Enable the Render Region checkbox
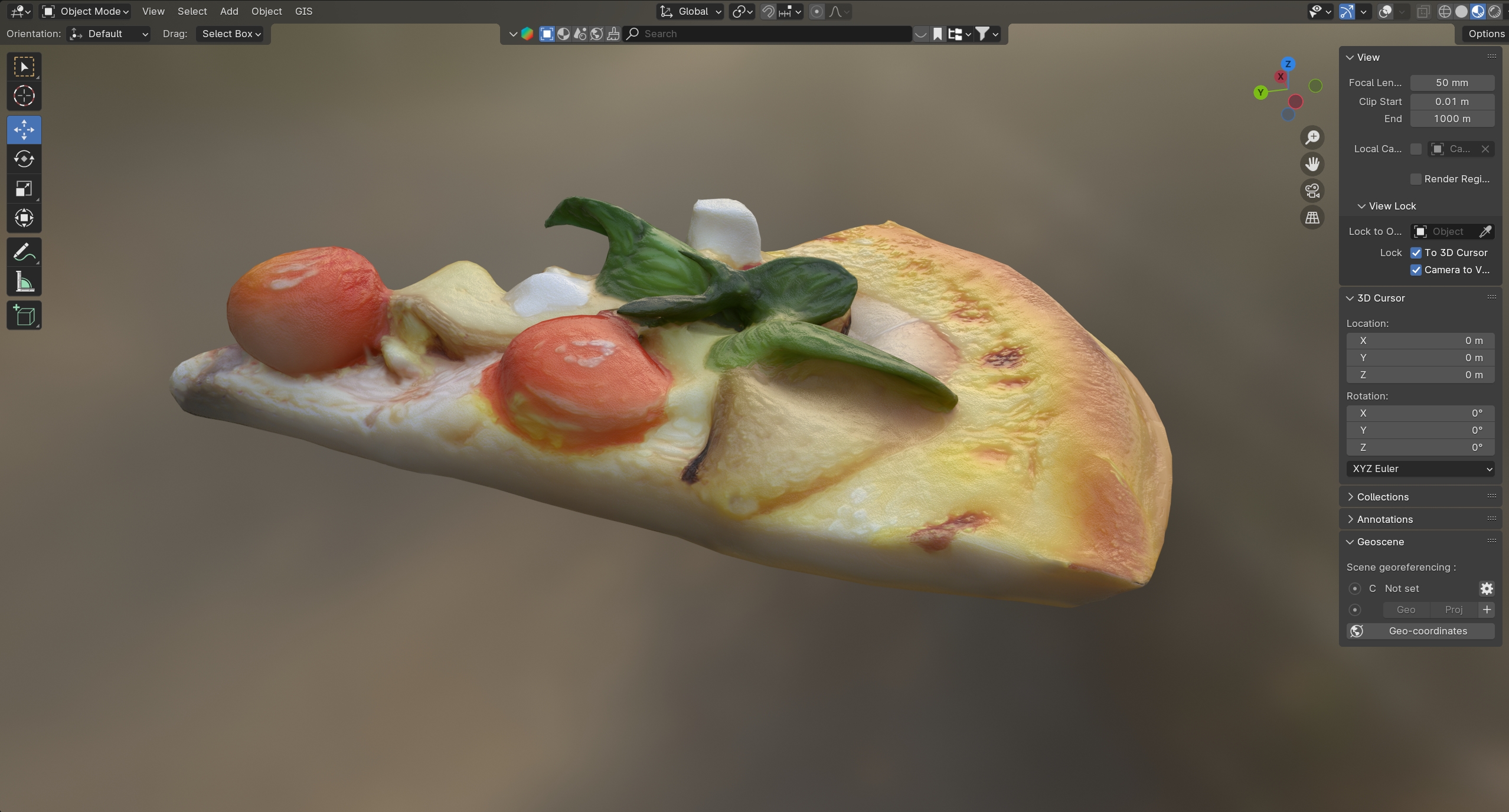1509x812 pixels. click(x=1416, y=179)
